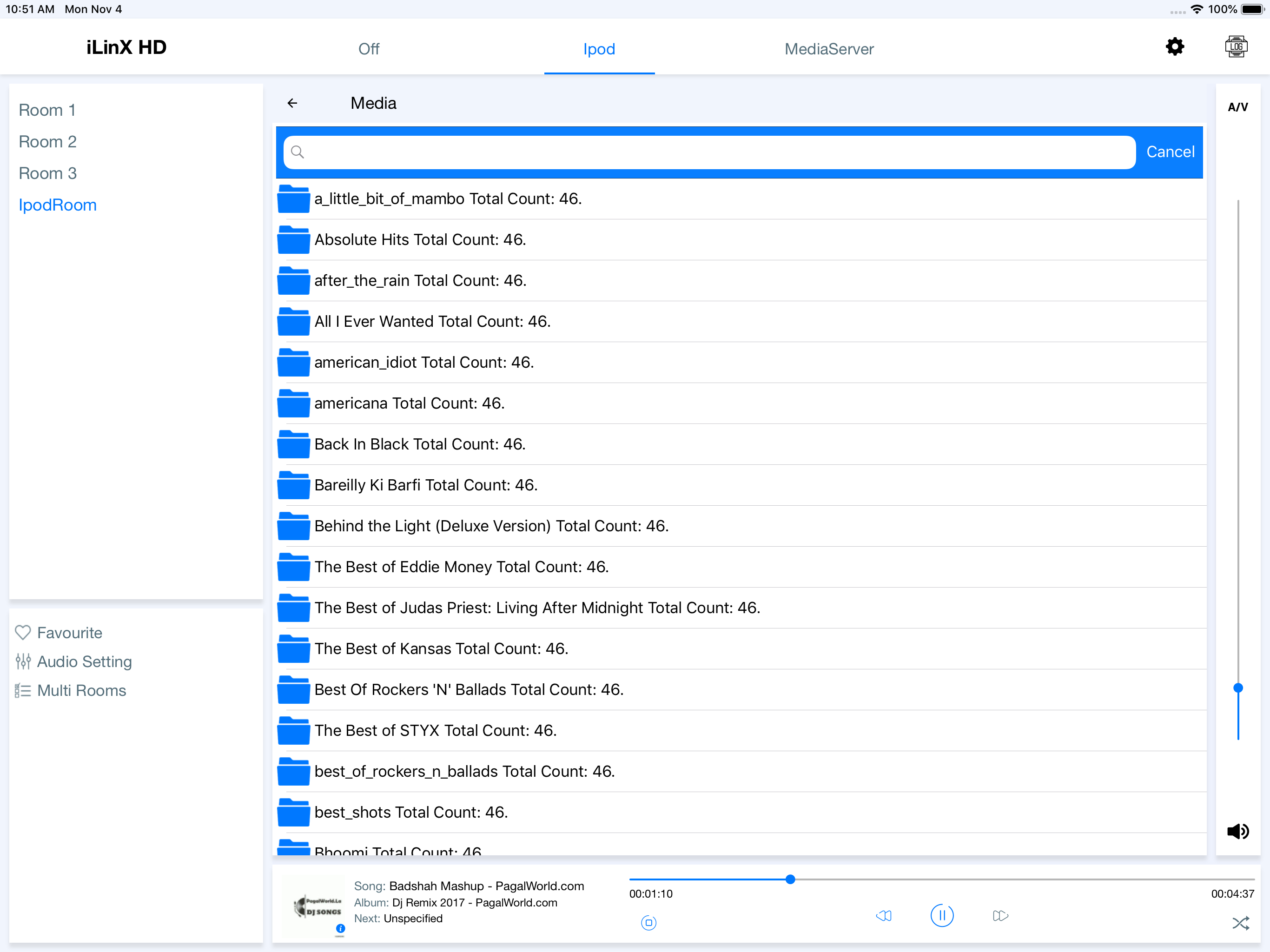This screenshot has width=1270, height=952.
Task: Open Favourite list
Action: (x=69, y=633)
